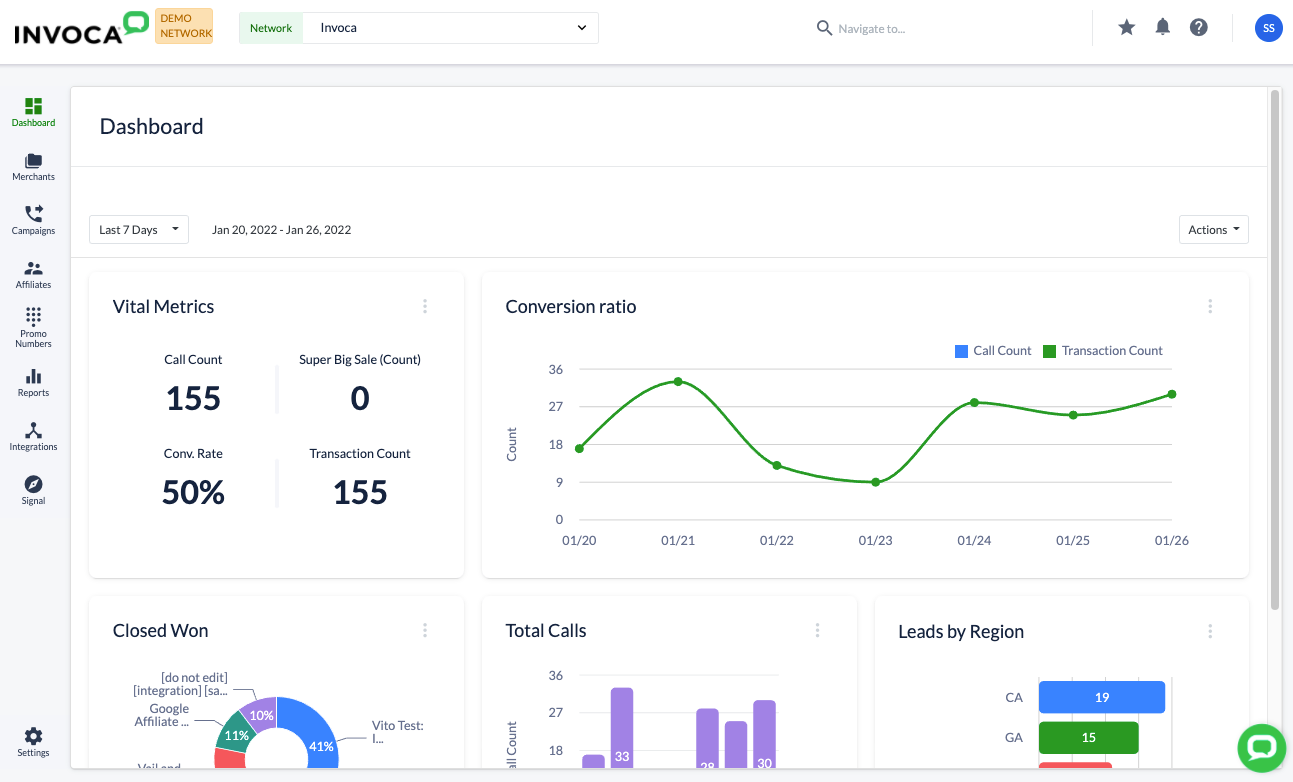Open the help question mark icon
This screenshot has width=1293, height=782.
(x=1199, y=28)
